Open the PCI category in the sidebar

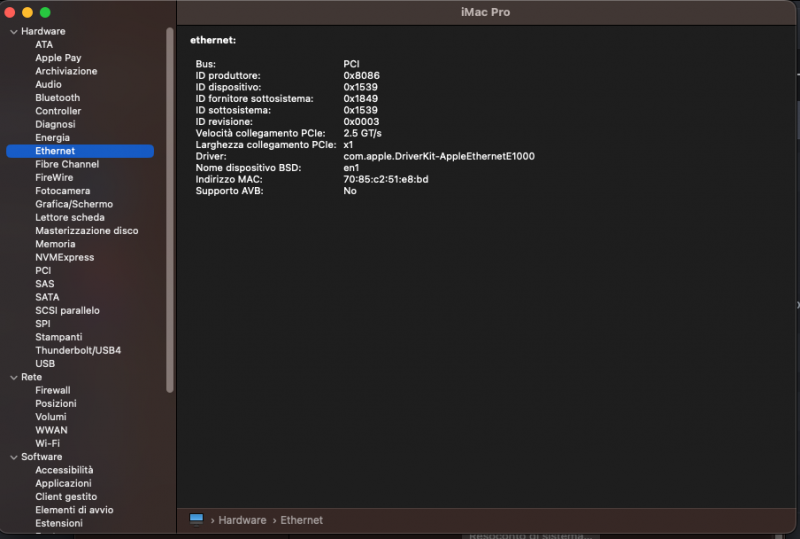tap(43, 270)
